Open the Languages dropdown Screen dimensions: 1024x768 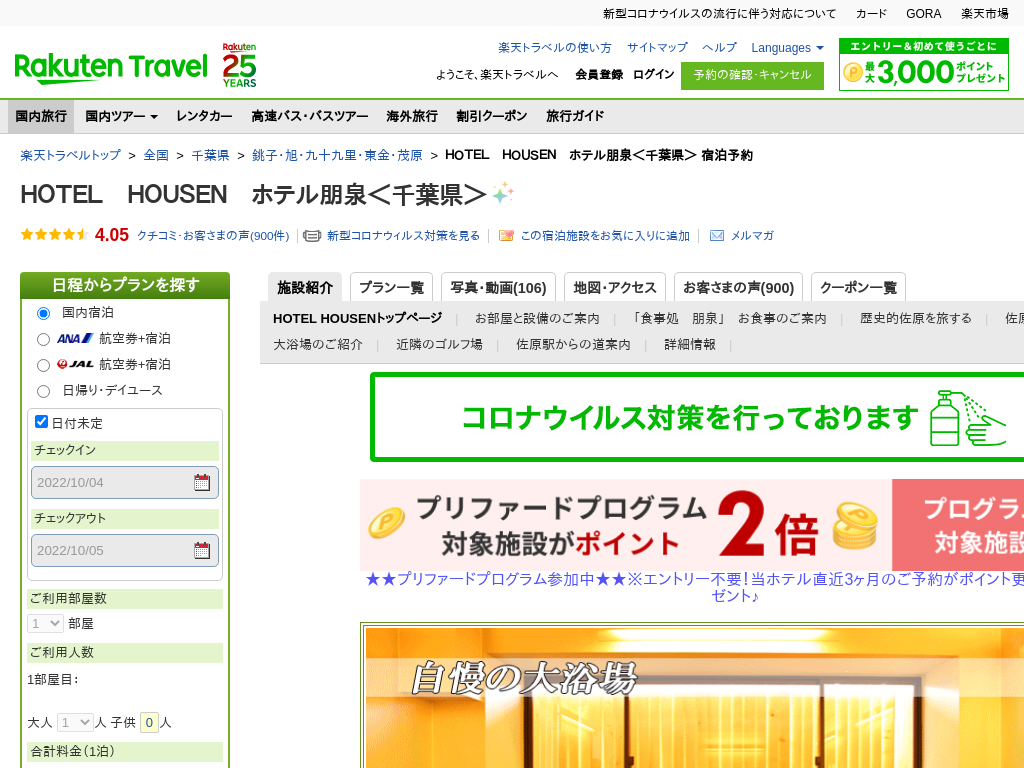(x=787, y=48)
